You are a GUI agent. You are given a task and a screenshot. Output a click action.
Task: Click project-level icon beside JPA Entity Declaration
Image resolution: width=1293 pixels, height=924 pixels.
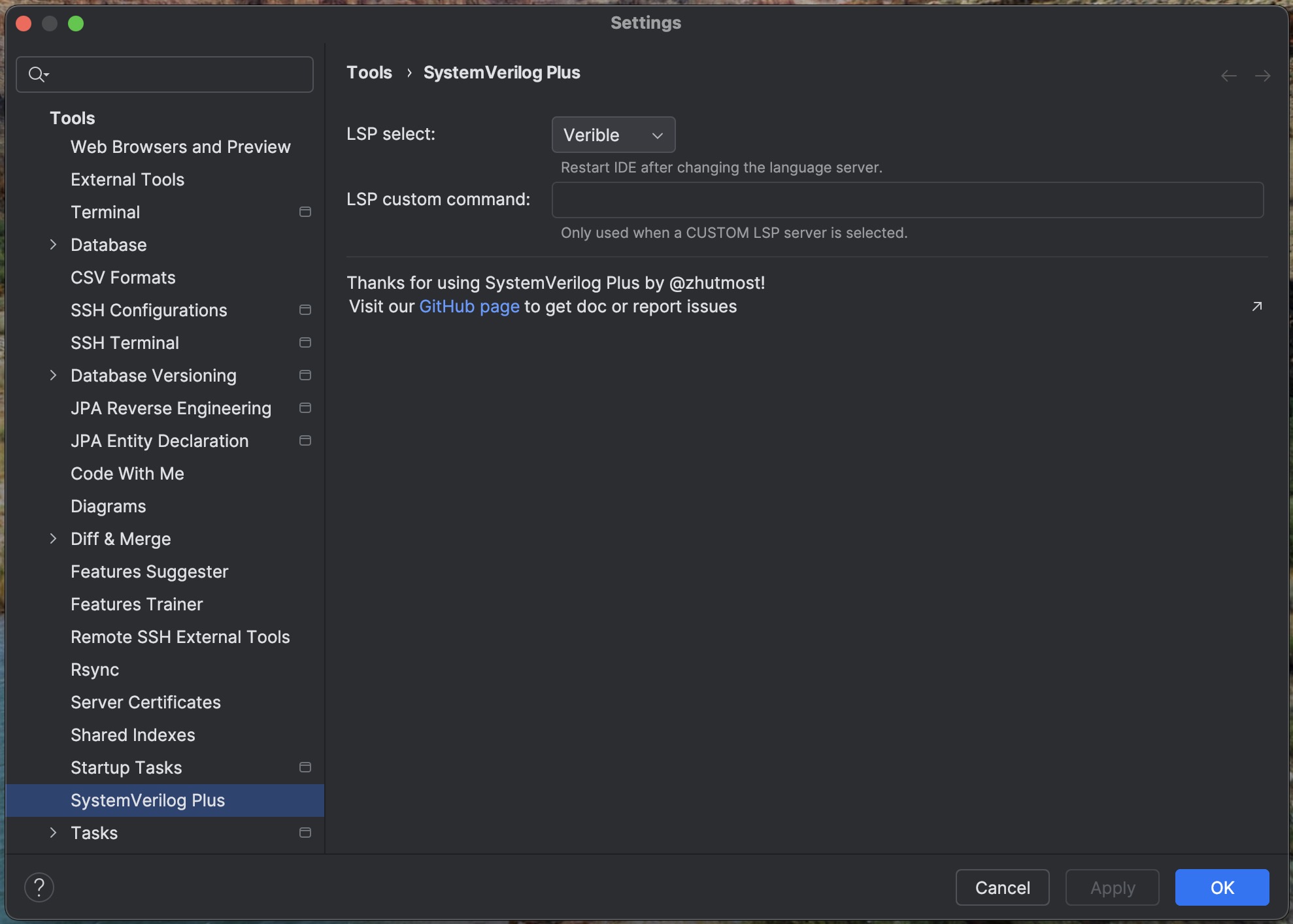coord(305,440)
